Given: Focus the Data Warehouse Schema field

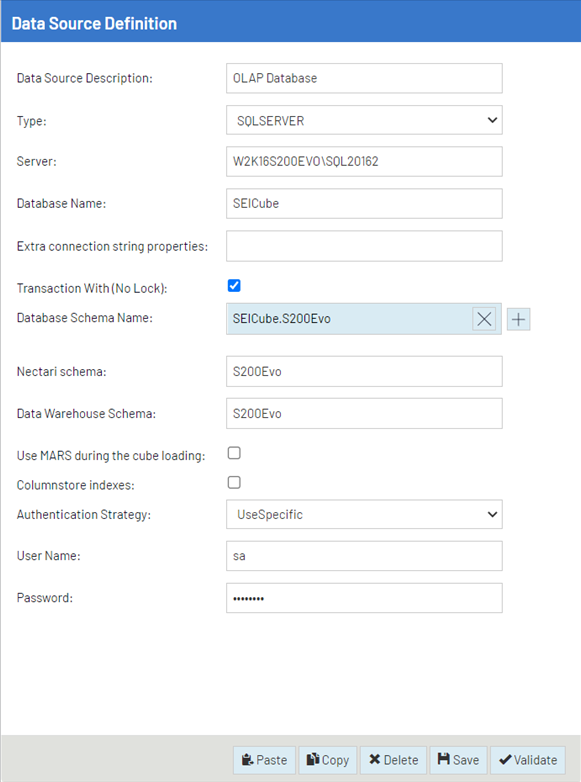Looking at the screenshot, I should click(x=364, y=413).
